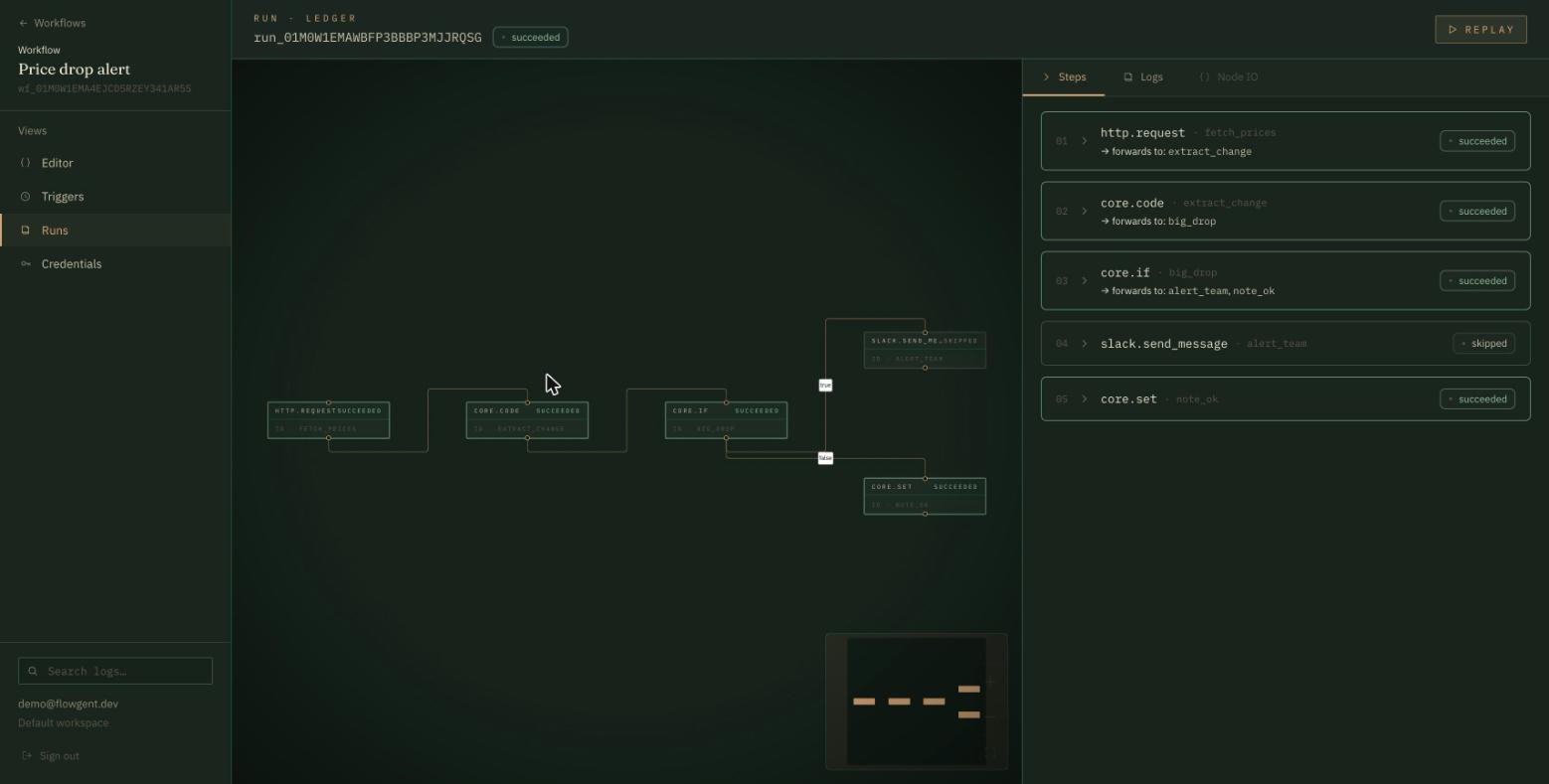Screen dimensions: 1549x784
Task: Focus the Search logs field
Action: (x=115, y=671)
